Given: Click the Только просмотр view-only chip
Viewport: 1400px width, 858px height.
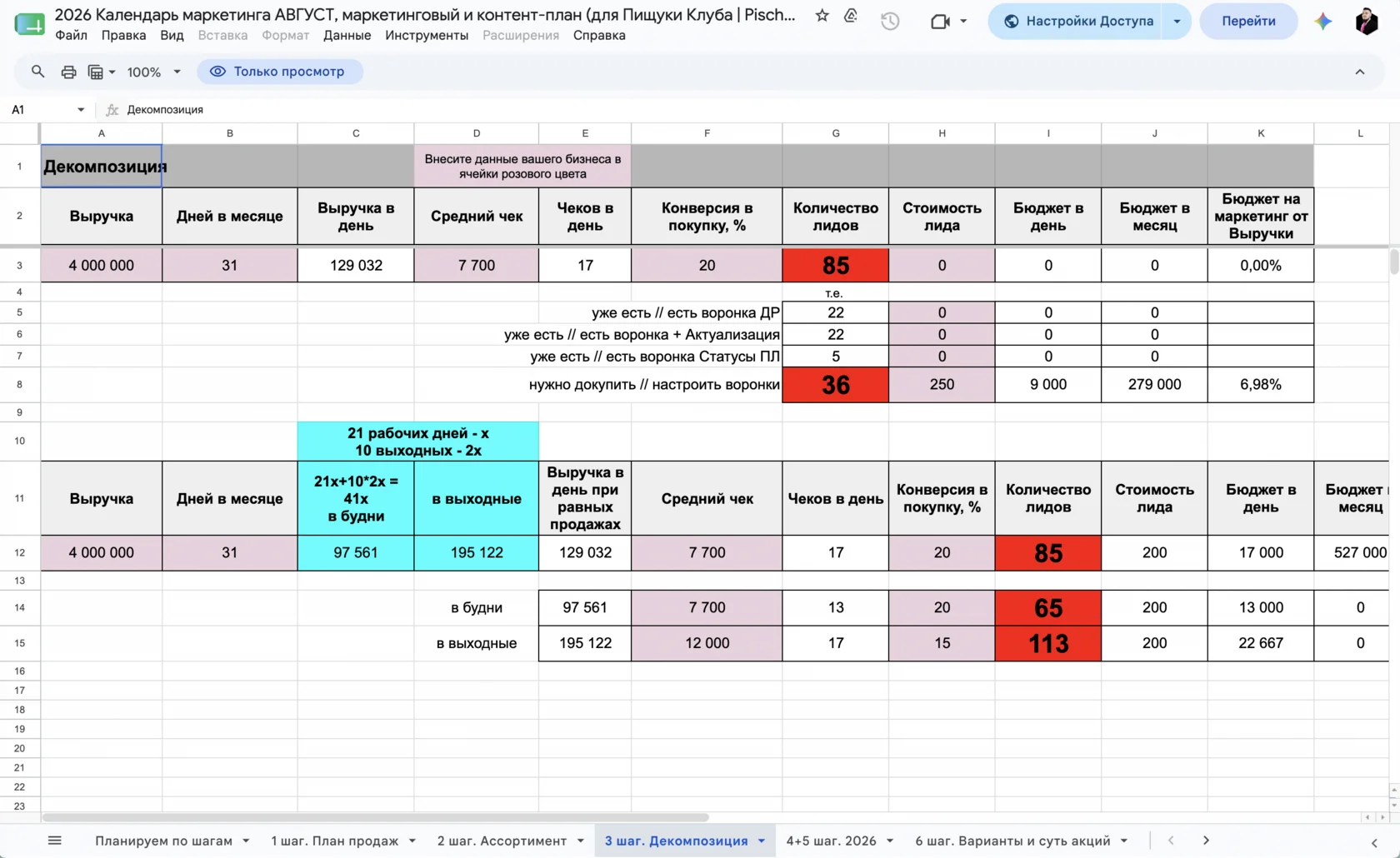Looking at the screenshot, I should [280, 72].
